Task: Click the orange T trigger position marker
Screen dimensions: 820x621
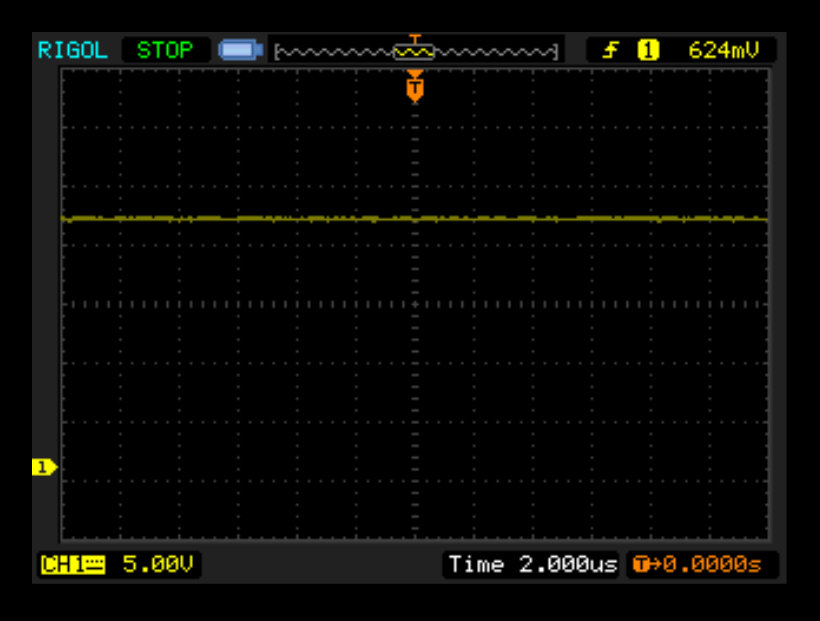Action: [415, 87]
